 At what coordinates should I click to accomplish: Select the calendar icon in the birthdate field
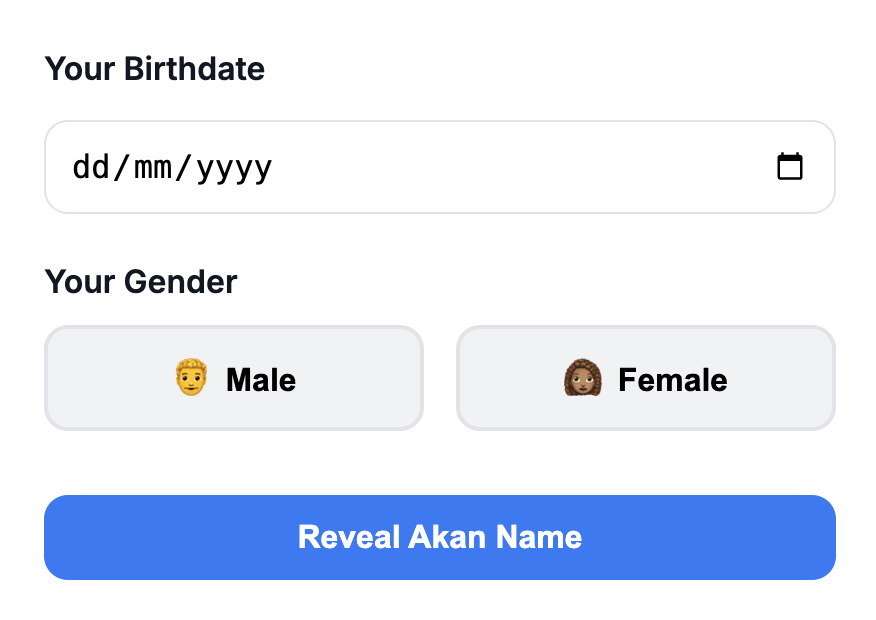(790, 166)
